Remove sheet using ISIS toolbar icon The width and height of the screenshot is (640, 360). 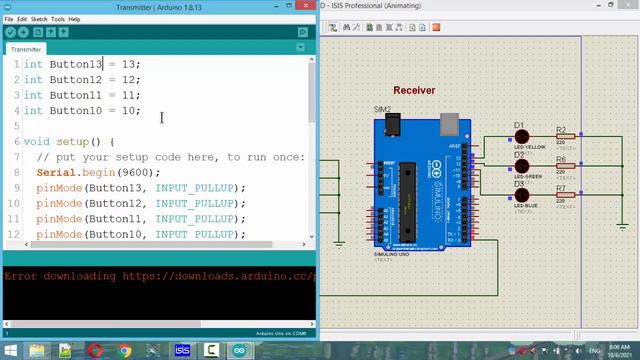pyautogui.click(x=422, y=27)
